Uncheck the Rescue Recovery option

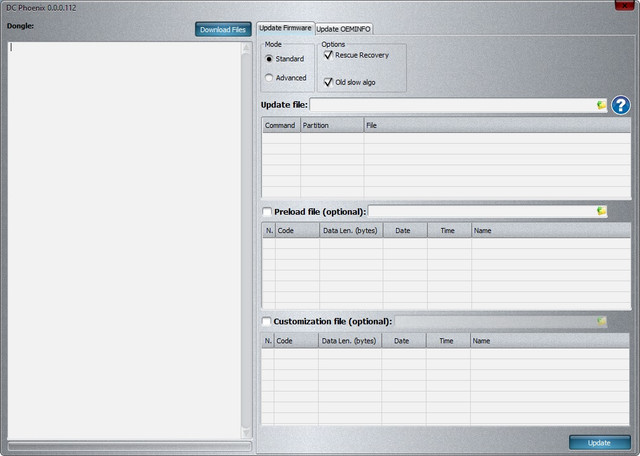(328, 56)
